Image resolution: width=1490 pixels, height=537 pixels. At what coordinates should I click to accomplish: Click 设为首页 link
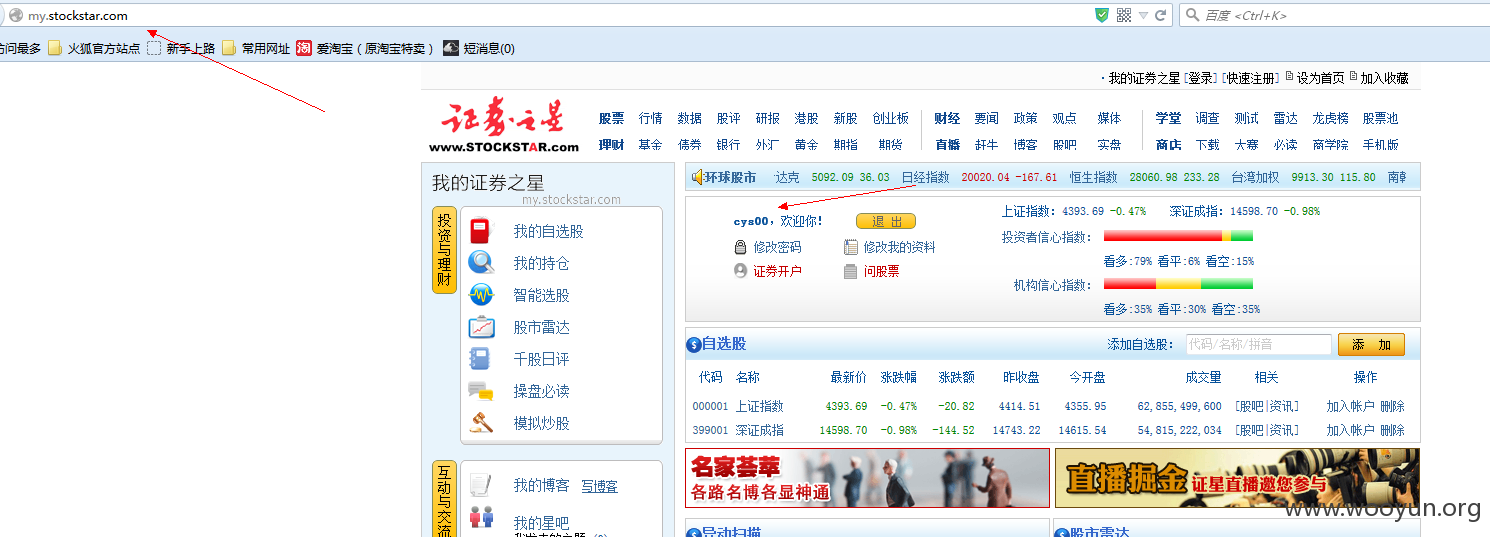coord(1320,78)
